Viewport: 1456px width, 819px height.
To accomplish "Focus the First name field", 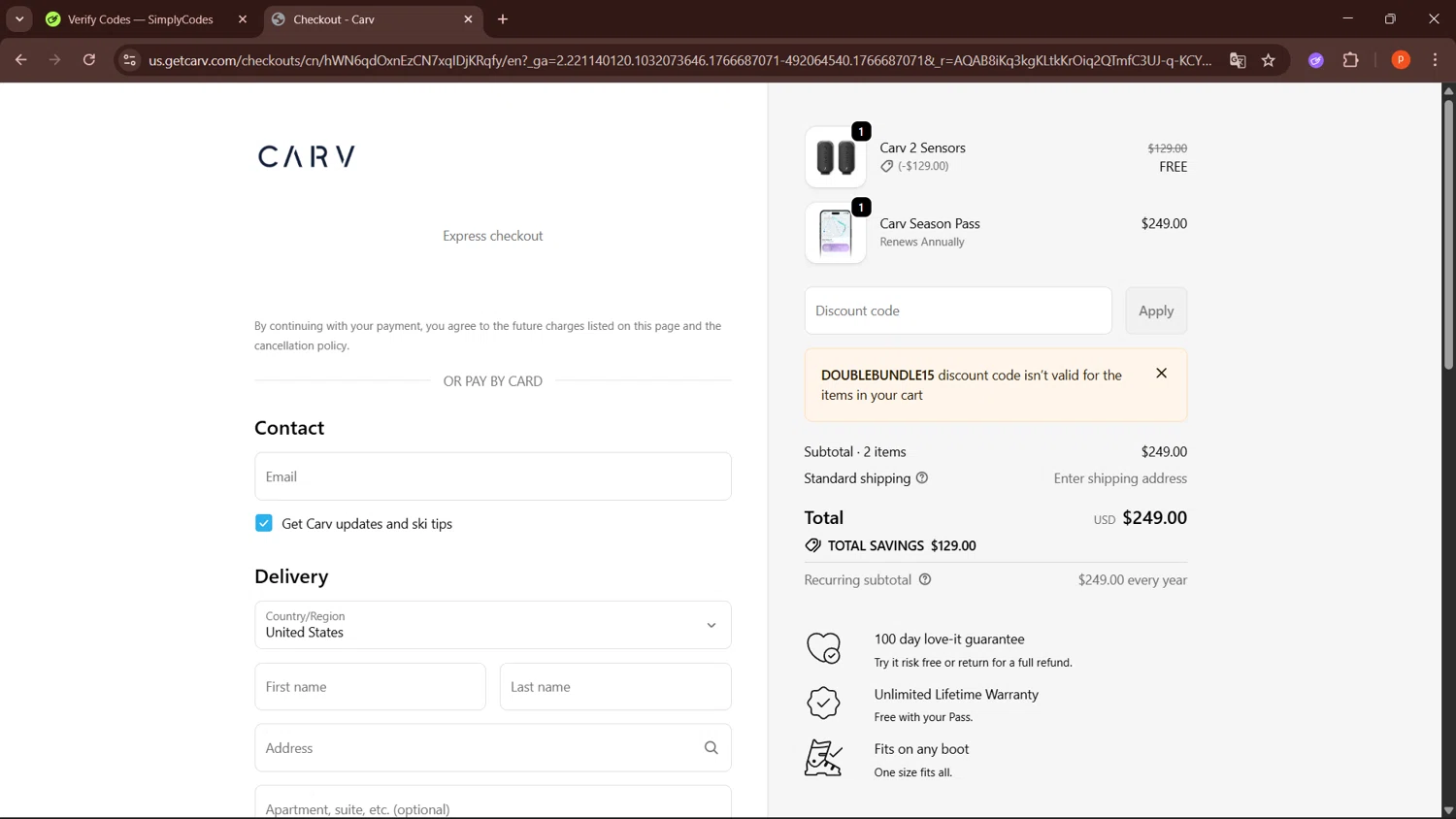I will click(x=370, y=687).
